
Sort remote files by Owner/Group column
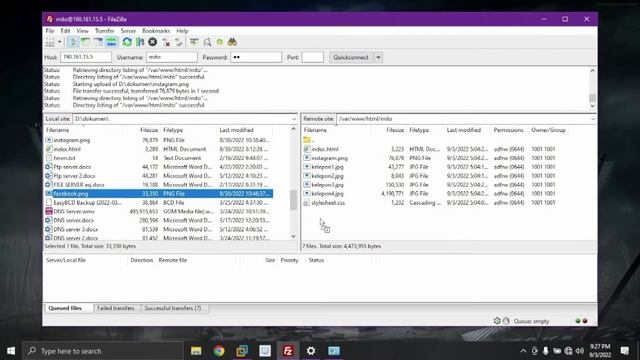(x=548, y=130)
